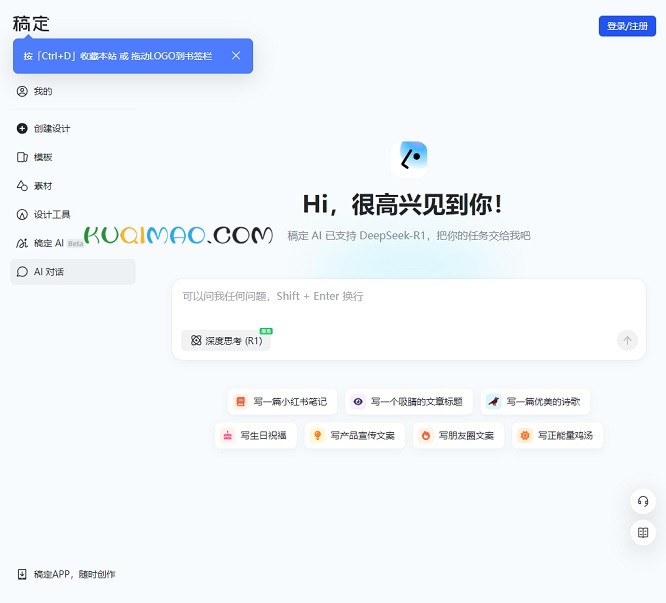The width and height of the screenshot is (666, 603).
Task: Click the AI assistant logo above the greeting
Action: (x=409, y=159)
